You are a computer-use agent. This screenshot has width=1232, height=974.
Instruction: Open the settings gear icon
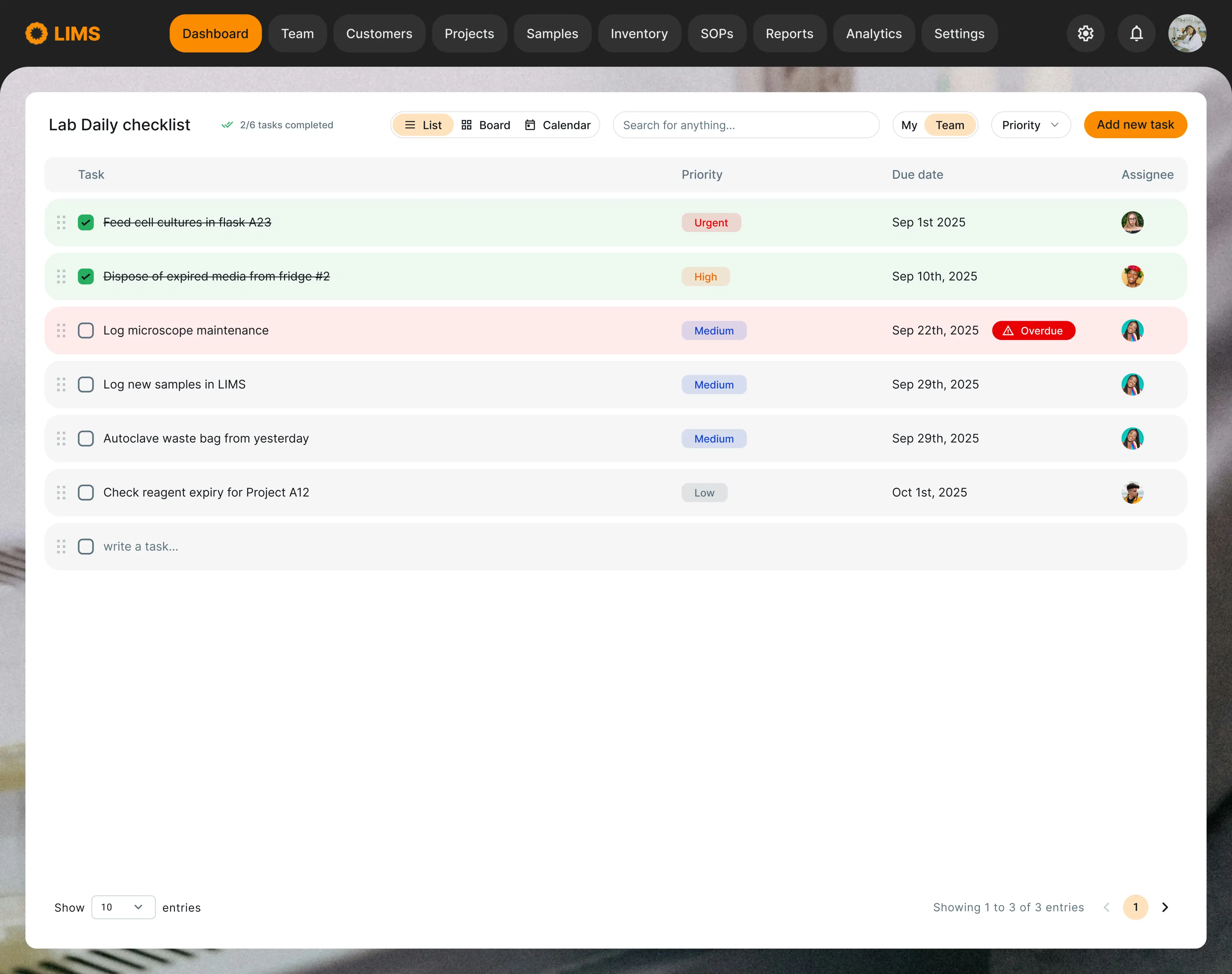pyautogui.click(x=1085, y=34)
